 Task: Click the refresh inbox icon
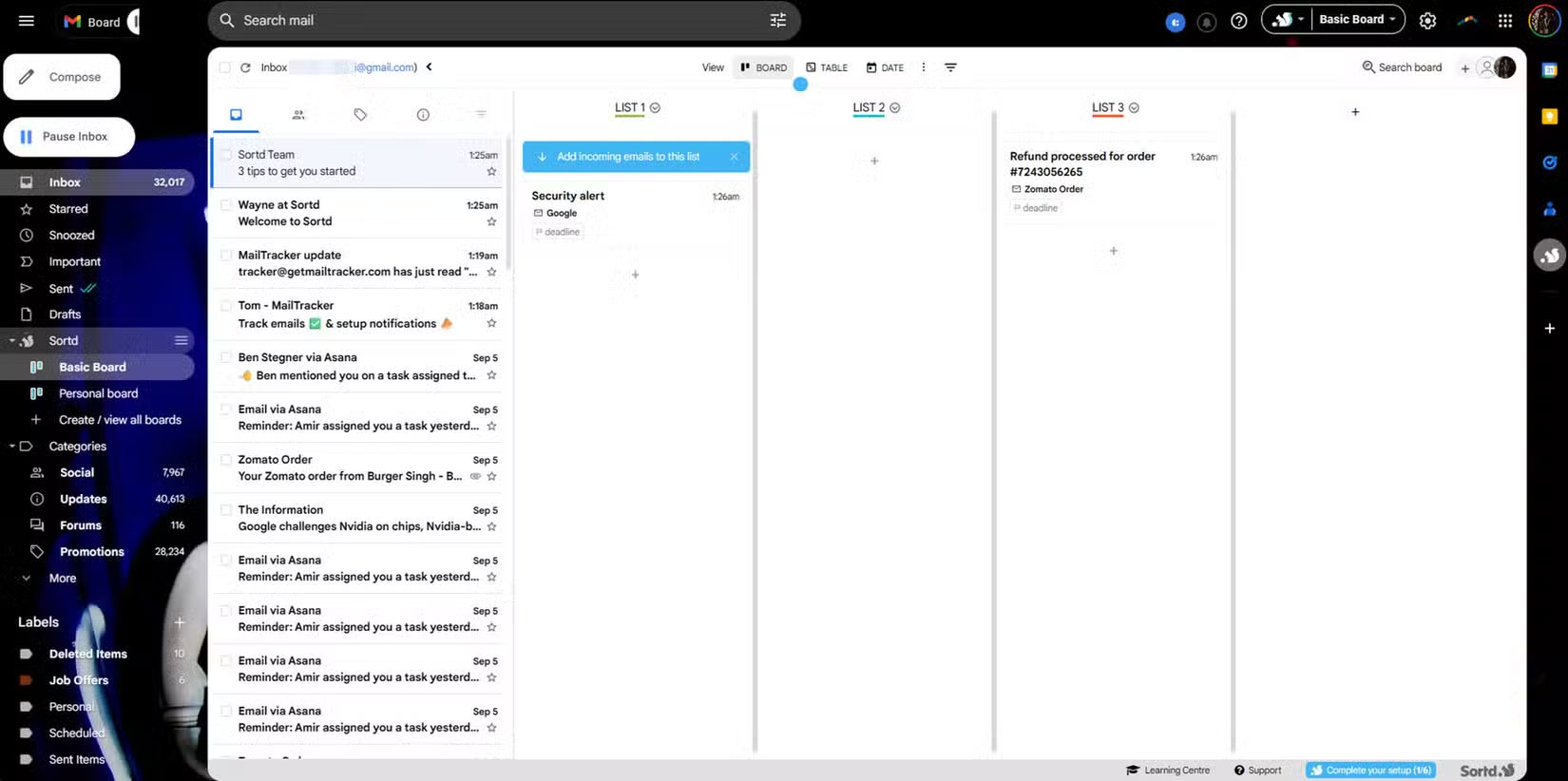pyautogui.click(x=245, y=67)
